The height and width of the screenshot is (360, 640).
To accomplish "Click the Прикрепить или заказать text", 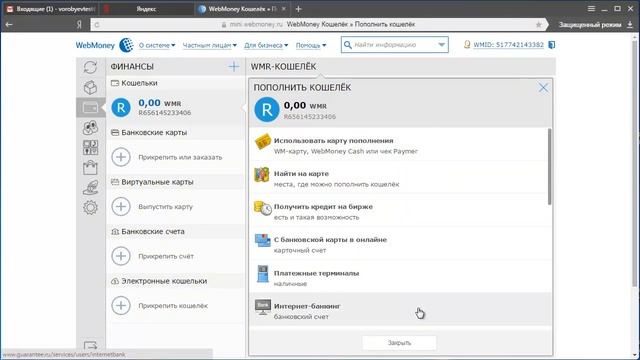I will 180,157.
